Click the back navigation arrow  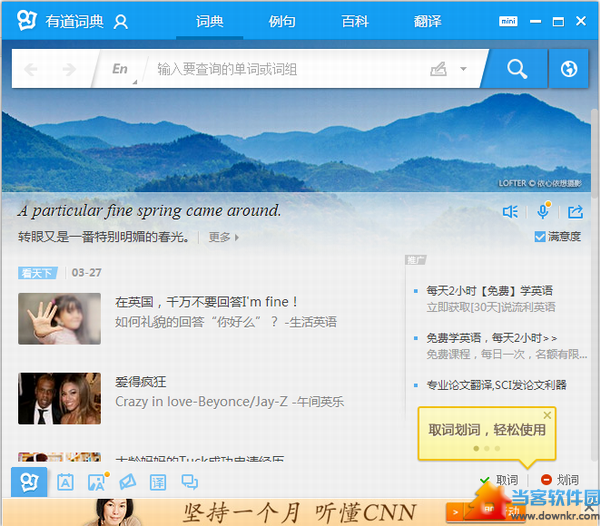pos(31,69)
